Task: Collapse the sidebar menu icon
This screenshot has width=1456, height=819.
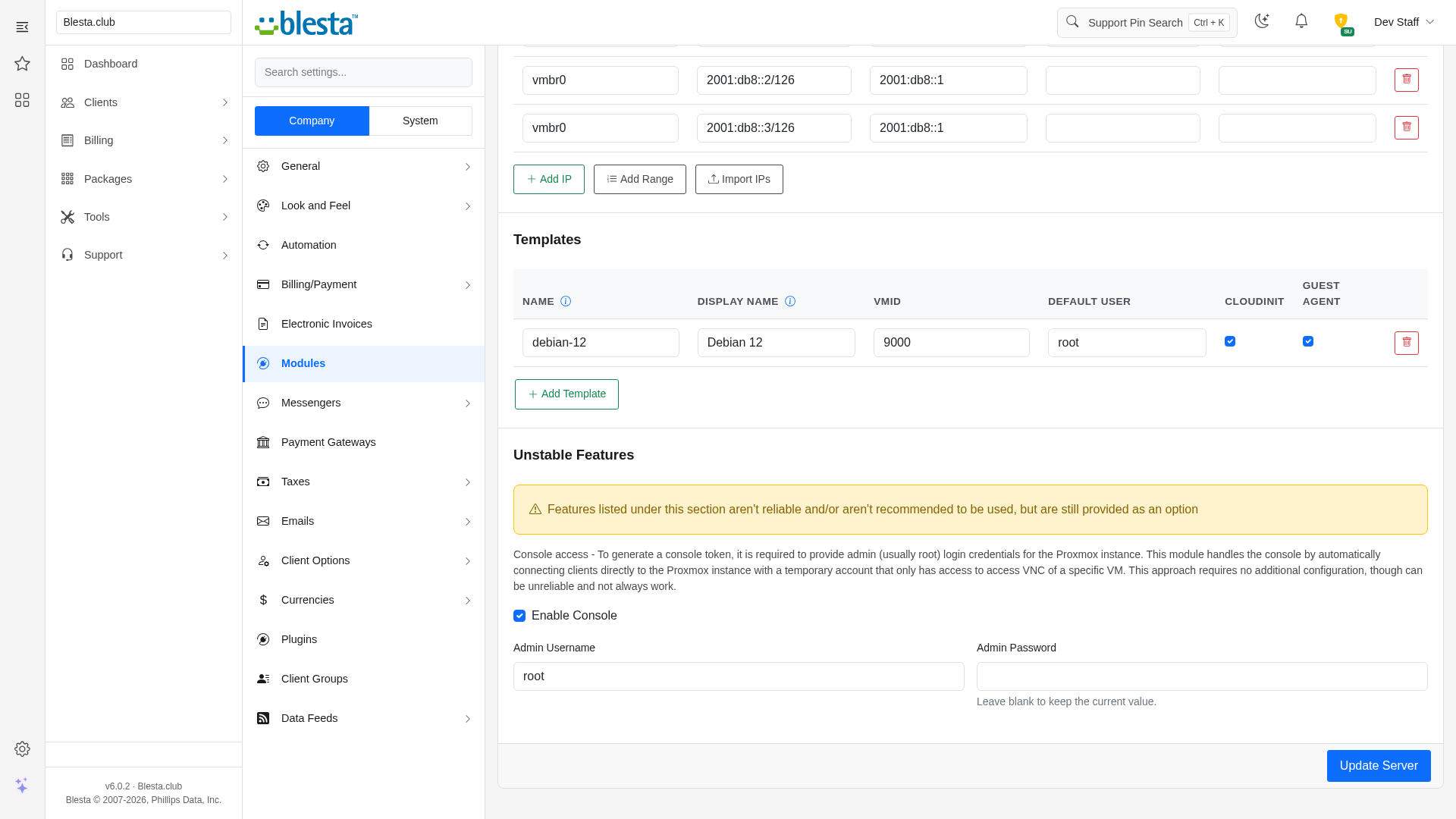Action: (x=22, y=27)
